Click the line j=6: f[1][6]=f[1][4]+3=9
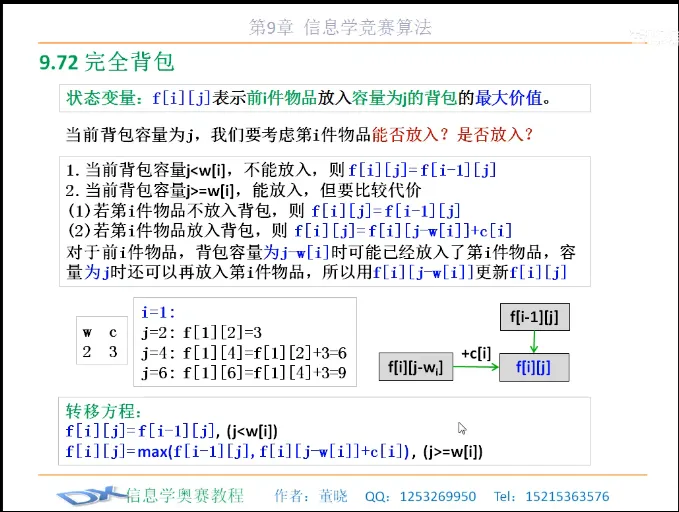This screenshot has height=512, width=679. (244, 372)
